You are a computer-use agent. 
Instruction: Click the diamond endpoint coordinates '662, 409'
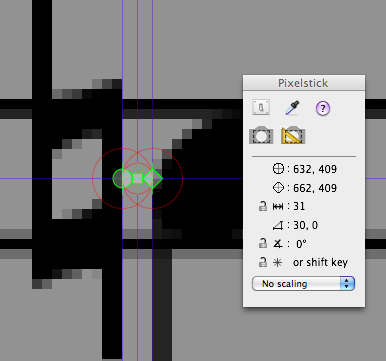click(x=315, y=188)
